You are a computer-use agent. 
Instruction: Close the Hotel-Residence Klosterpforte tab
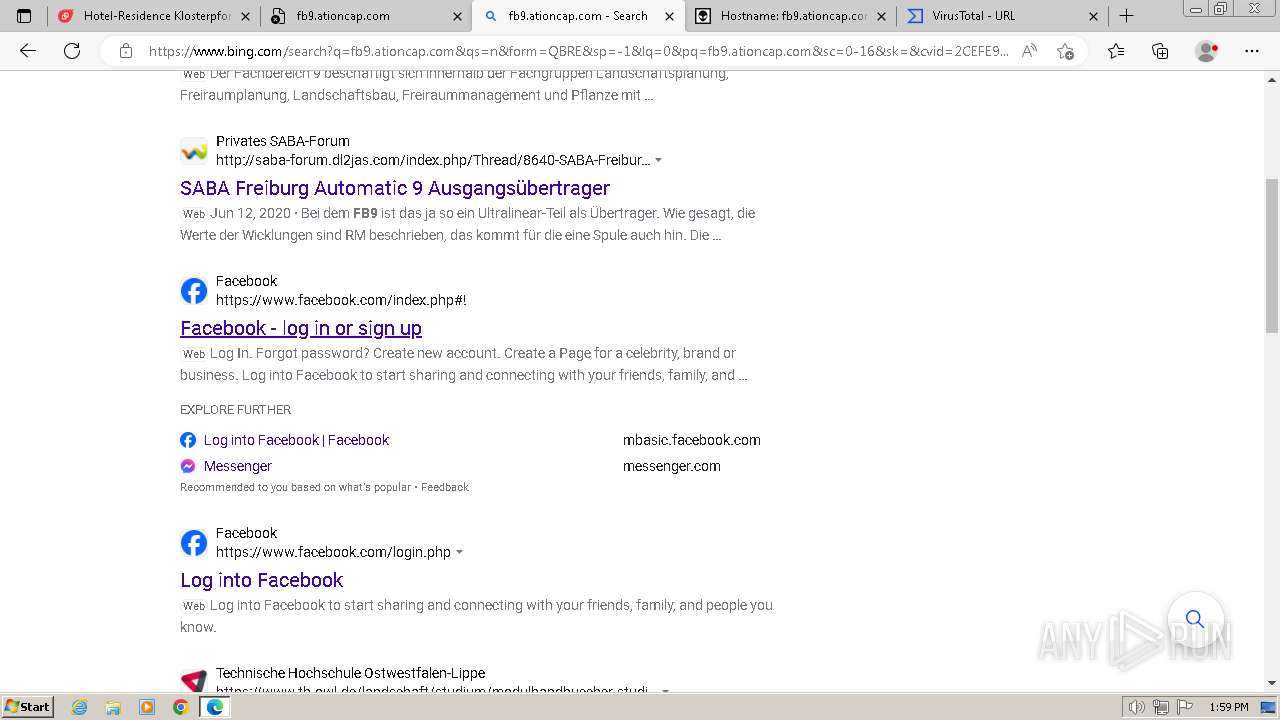[x=245, y=16]
